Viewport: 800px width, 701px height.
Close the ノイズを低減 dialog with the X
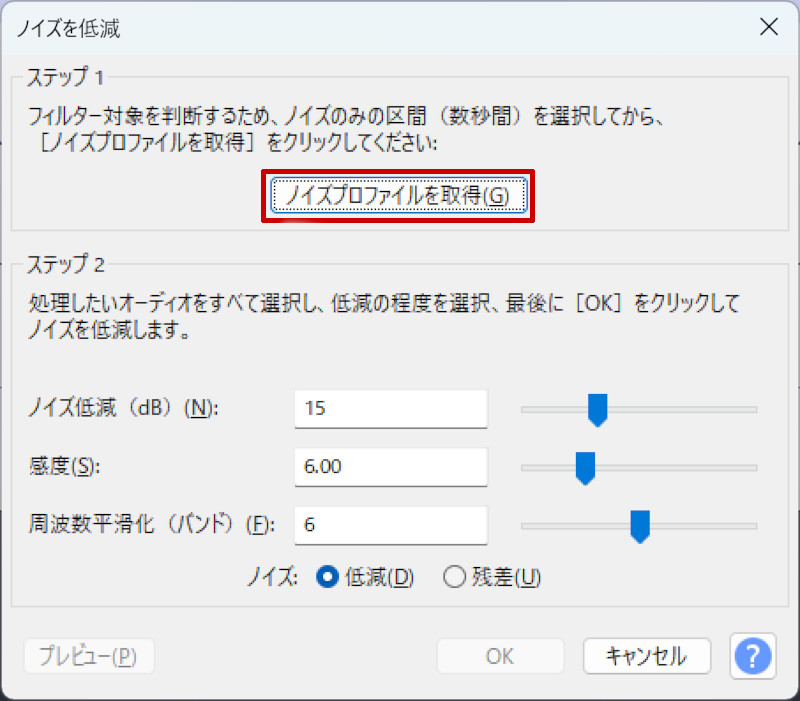pos(769,26)
